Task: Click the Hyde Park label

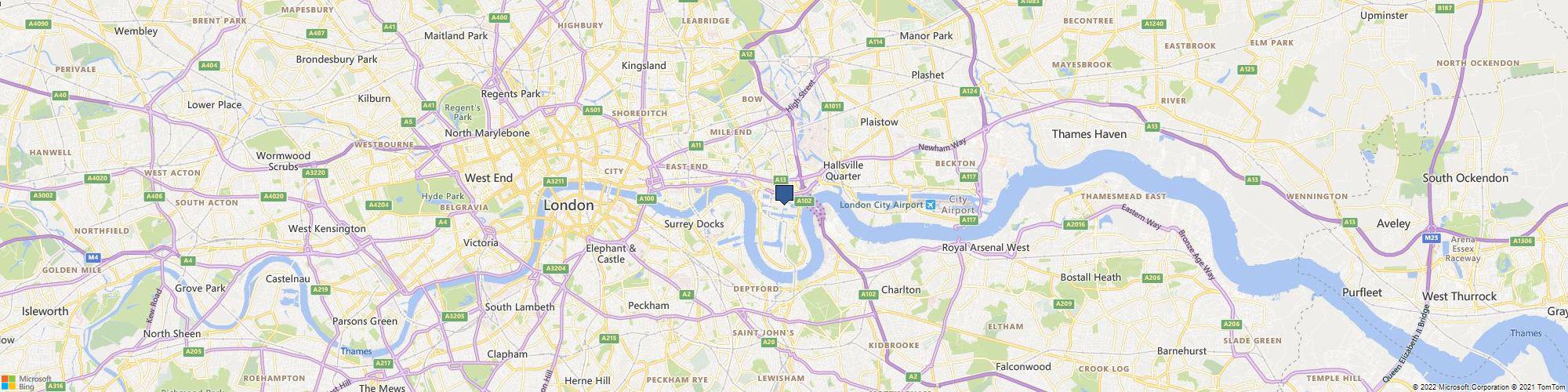Action: 443,196
